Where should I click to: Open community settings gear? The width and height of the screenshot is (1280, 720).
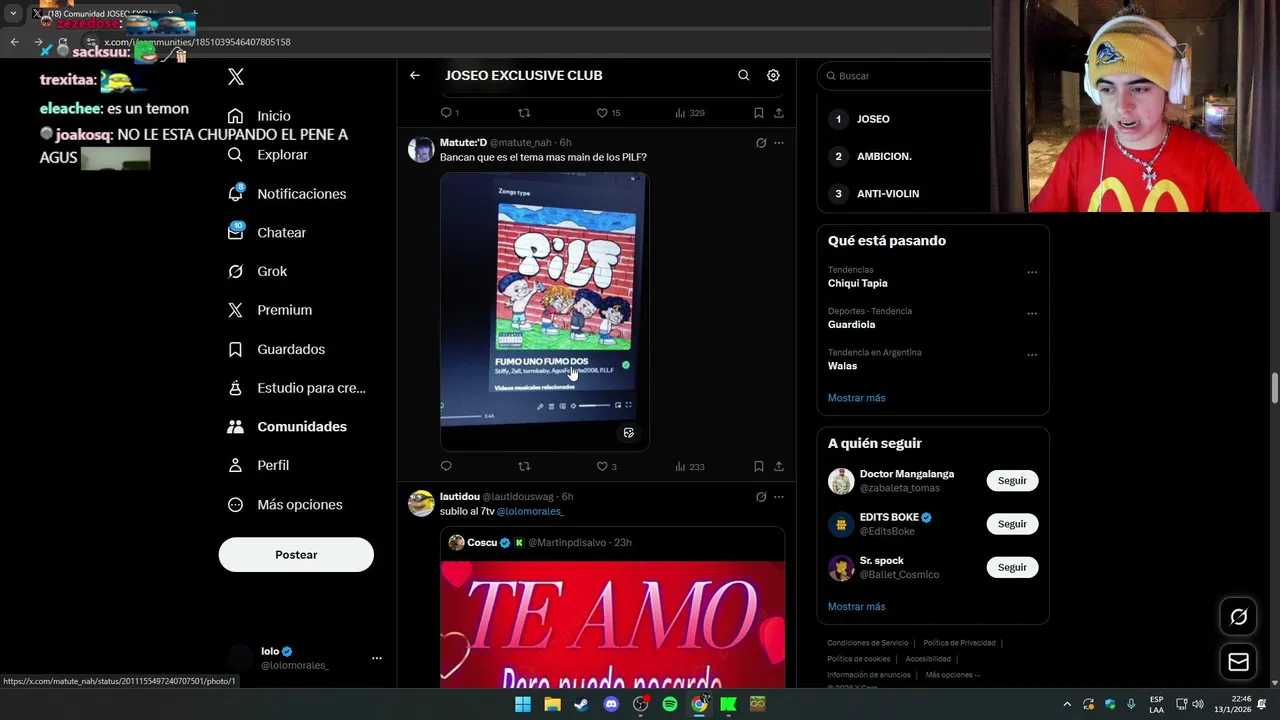click(x=773, y=75)
